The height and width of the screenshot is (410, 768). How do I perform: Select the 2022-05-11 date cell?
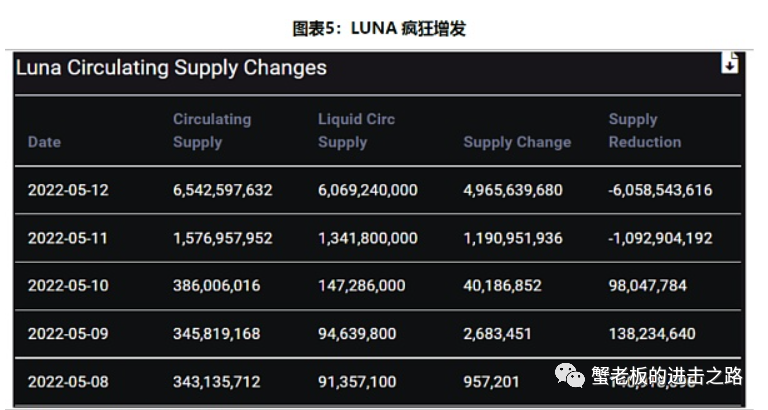[x=68, y=238]
